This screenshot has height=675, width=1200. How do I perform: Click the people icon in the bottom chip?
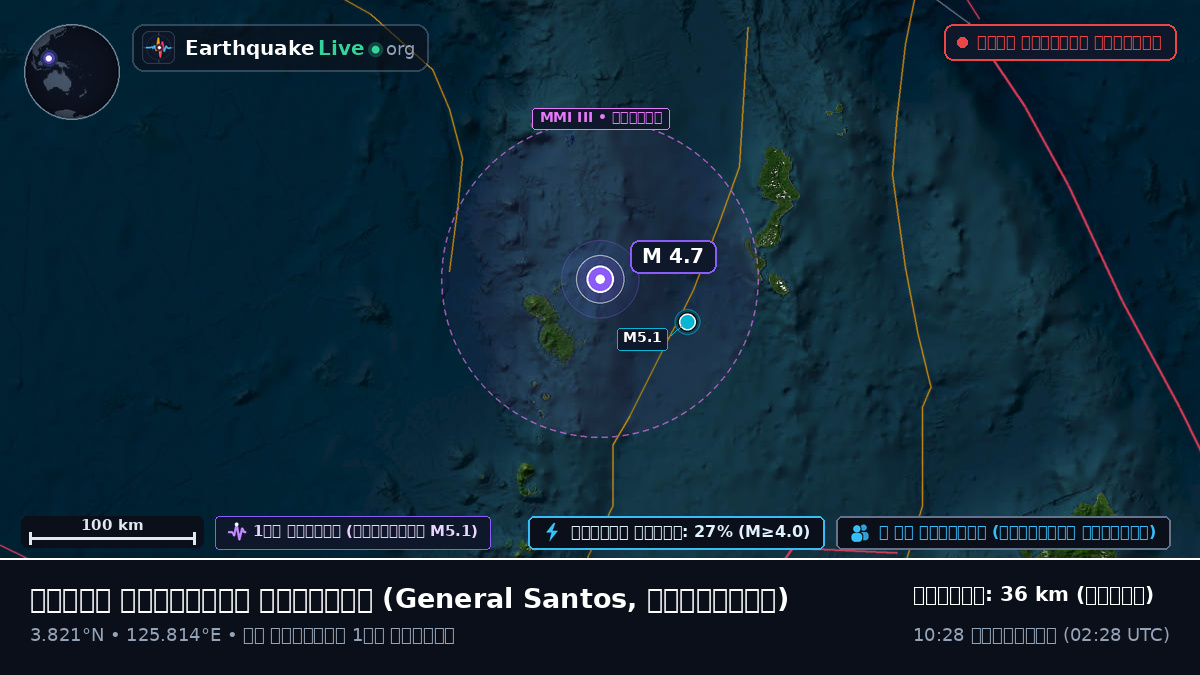pyautogui.click(x=860, y=533)
